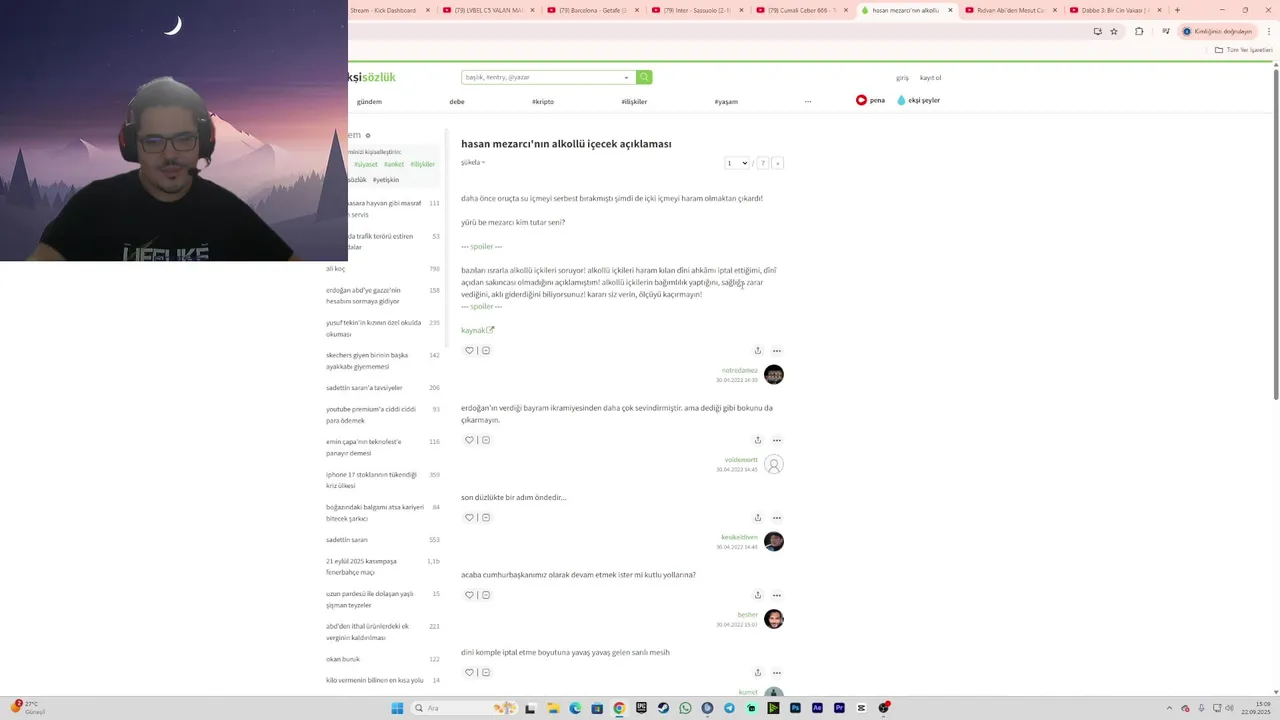Open #kripto channel
The width and height of the screenshot is (1280, 720).
pyautogui.click(x=543, y=101)
